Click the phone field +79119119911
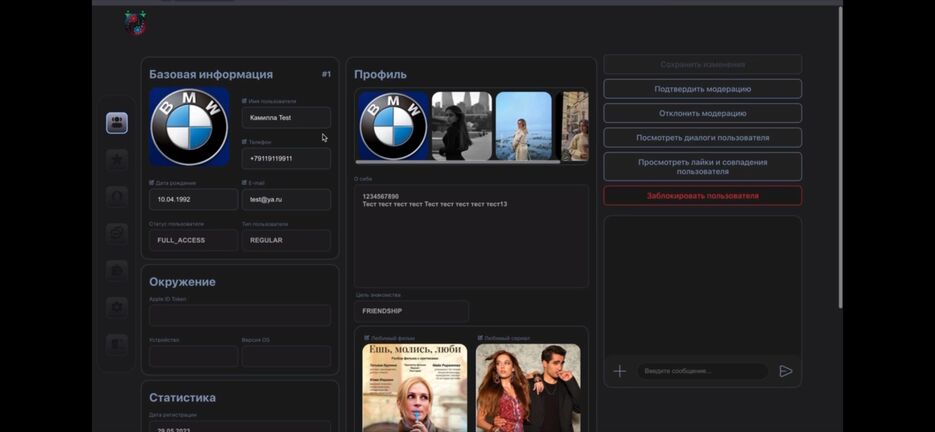 pyautogui.click(x=286, y=158)
